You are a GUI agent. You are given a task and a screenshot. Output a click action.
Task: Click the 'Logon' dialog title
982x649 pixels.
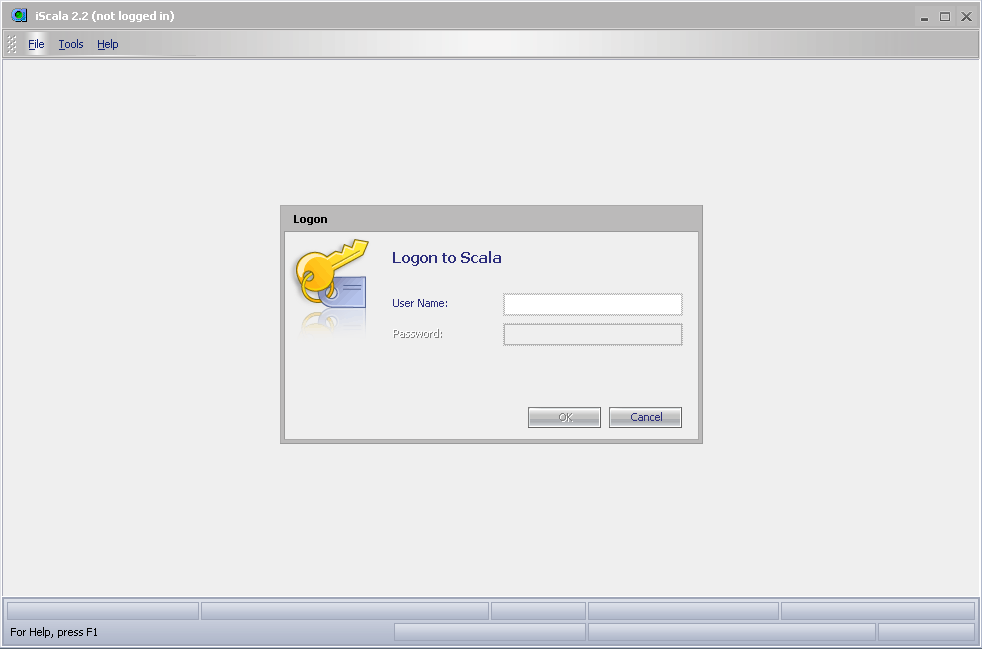point(310,219)
